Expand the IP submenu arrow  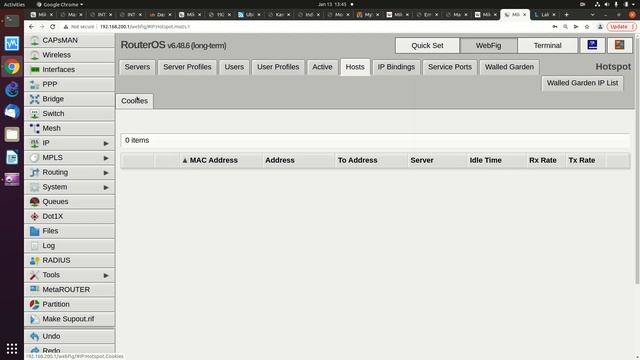(x=106, y=143)
